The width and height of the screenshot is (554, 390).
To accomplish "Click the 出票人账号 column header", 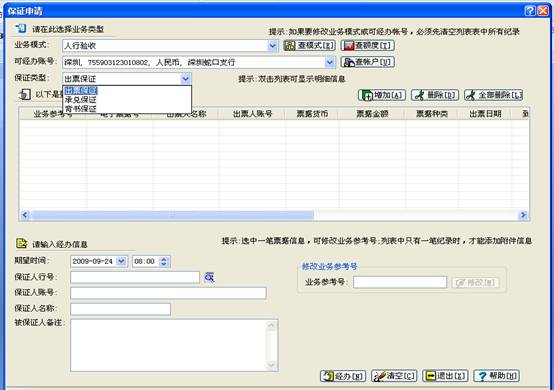I will [x=252, y=114].
